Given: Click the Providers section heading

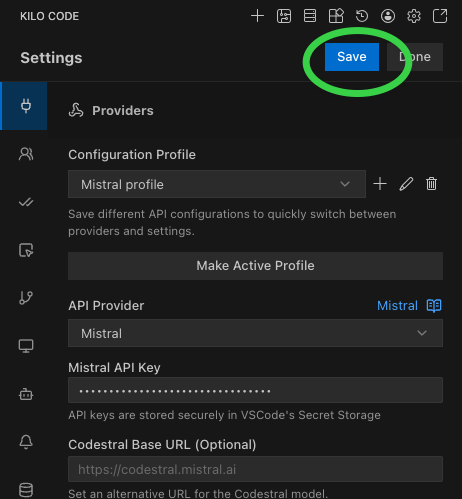Looking at the screenshot, I should [123, 111].
